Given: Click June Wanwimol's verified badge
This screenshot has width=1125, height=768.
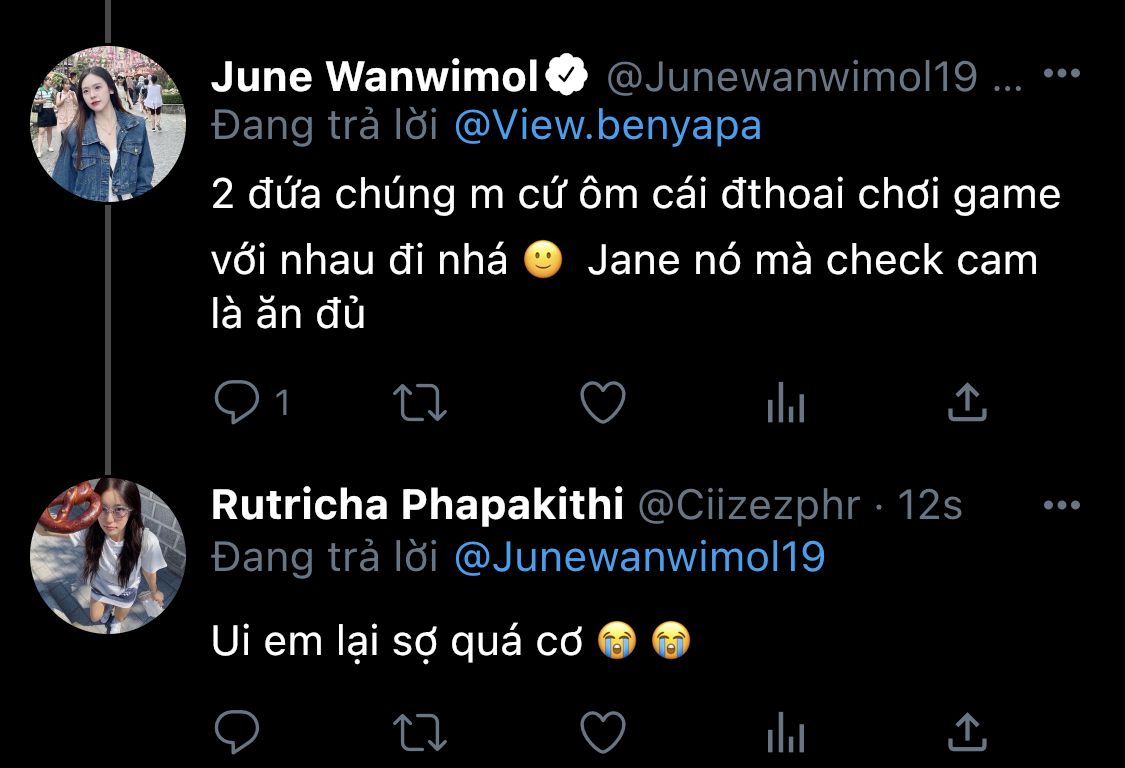Looking at the screenshot, I should 567,75.
